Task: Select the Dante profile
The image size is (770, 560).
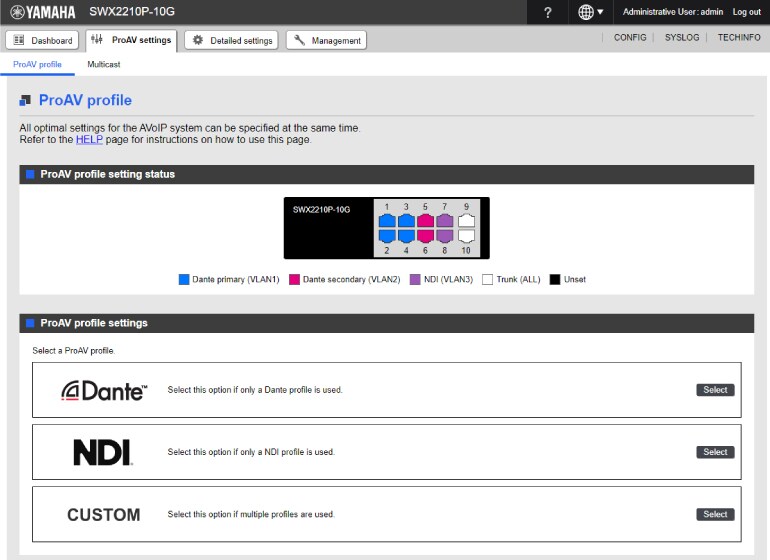Action: pyautogui.click(x=715, y=390)
